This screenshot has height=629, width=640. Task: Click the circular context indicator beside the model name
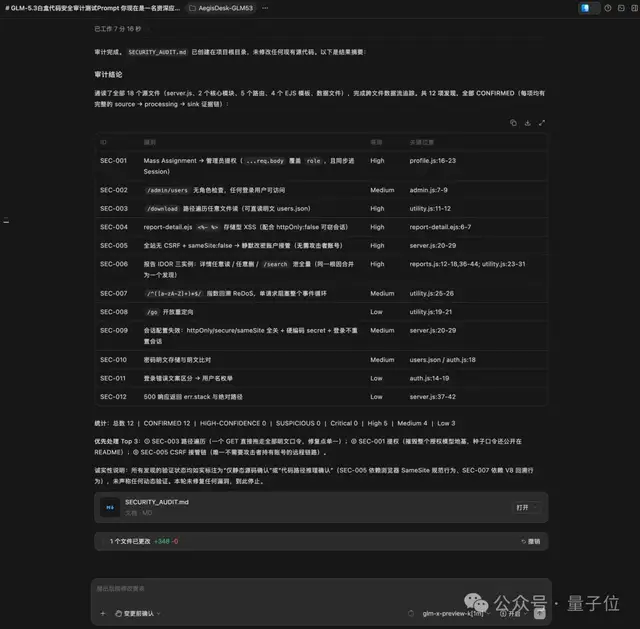(411, 613)
